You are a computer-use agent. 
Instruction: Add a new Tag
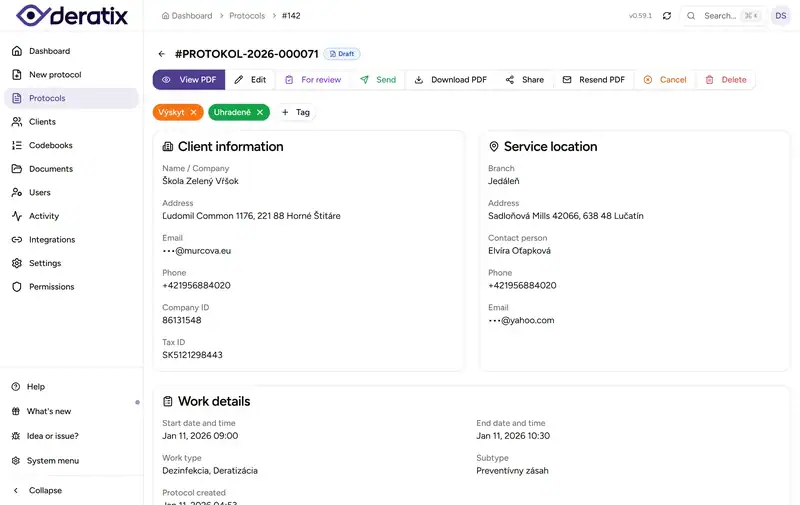tap(296, 112)
